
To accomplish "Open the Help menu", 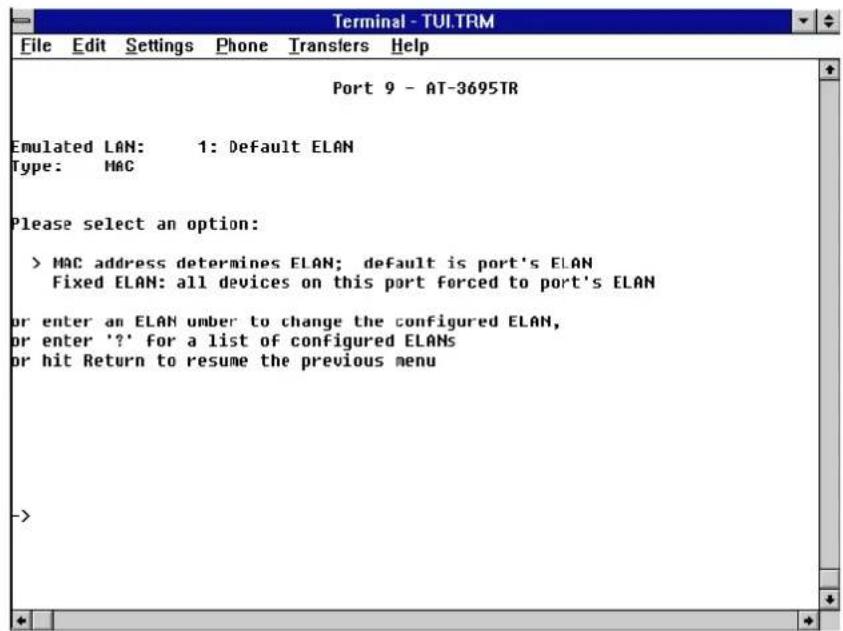I will click(x=410, y=46).
